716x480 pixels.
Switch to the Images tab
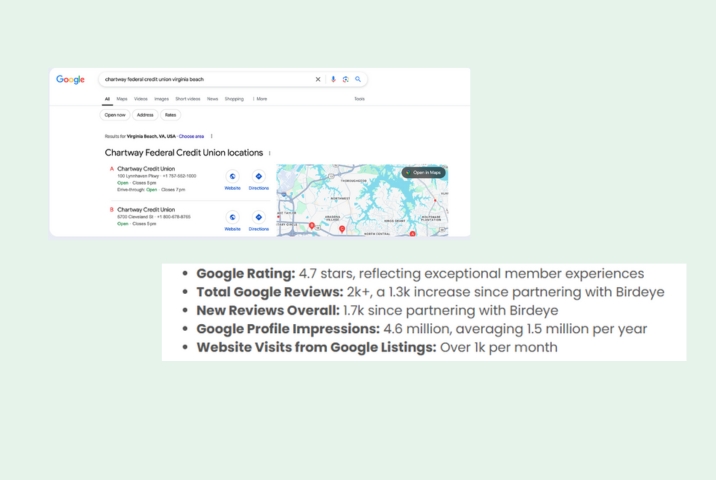click(162, 99)
